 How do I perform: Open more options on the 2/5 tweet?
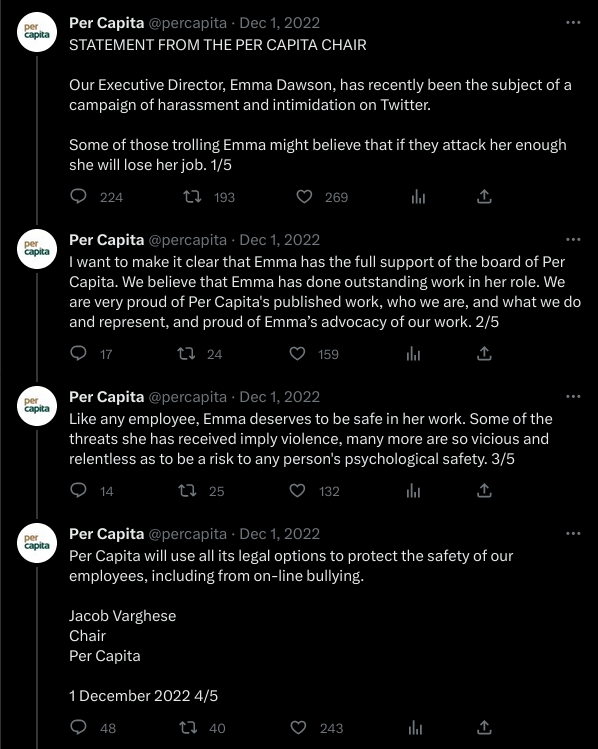pyautogui.click(x=573, y=239)
